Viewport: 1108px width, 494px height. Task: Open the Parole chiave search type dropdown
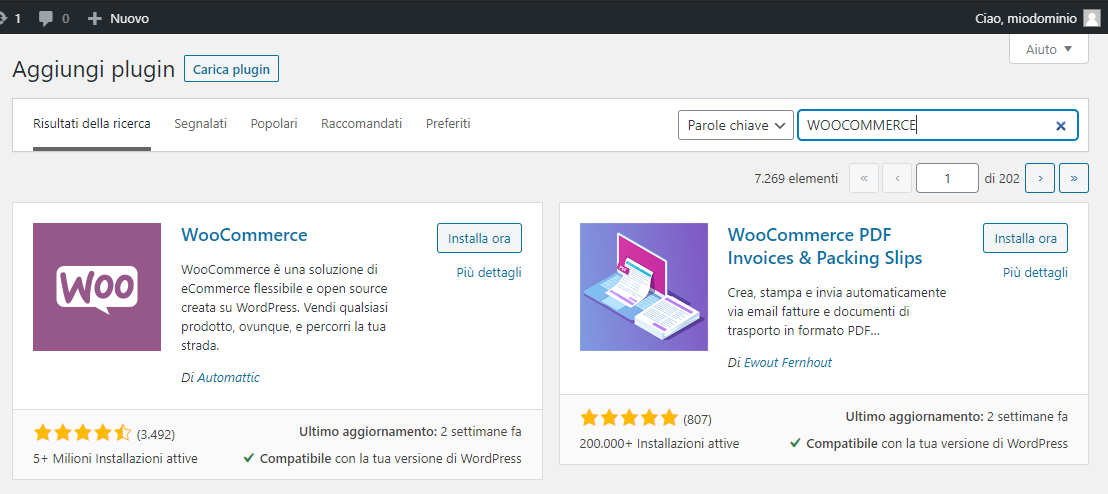[x=736, y=125]
